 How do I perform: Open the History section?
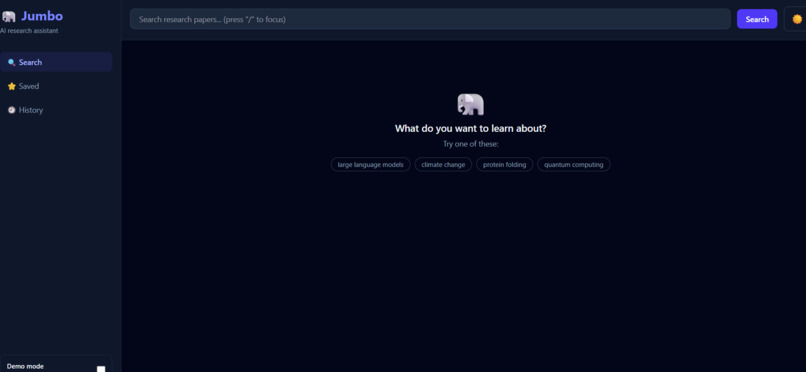[x=56, y=110]
